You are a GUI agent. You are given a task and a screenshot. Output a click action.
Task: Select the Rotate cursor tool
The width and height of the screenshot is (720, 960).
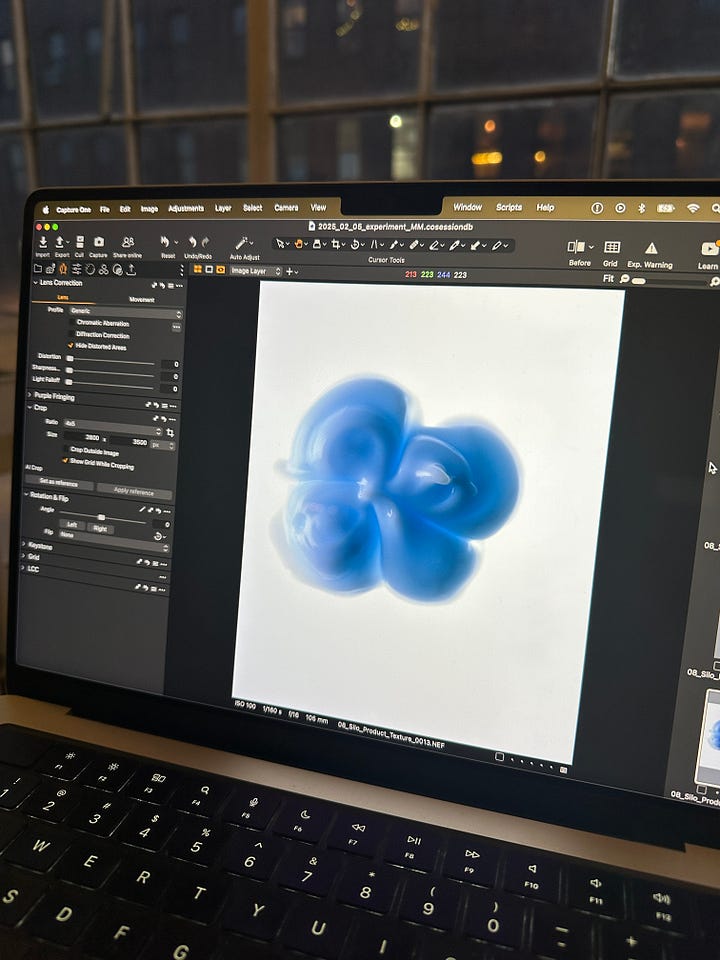(354, 245)
